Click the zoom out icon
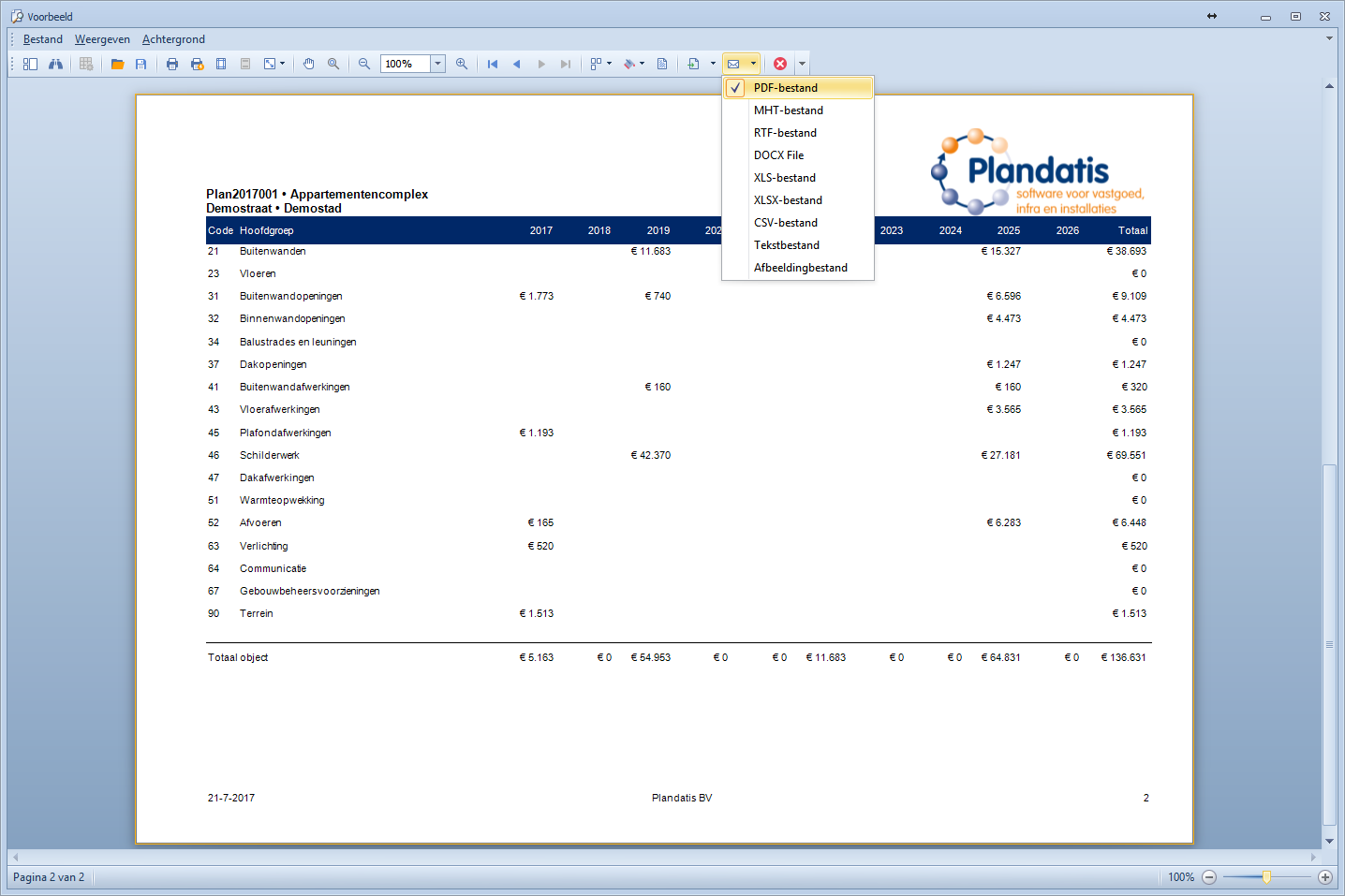Image resolution: width=1345 pixels, height=896 pixels. [x=364, y=64]
